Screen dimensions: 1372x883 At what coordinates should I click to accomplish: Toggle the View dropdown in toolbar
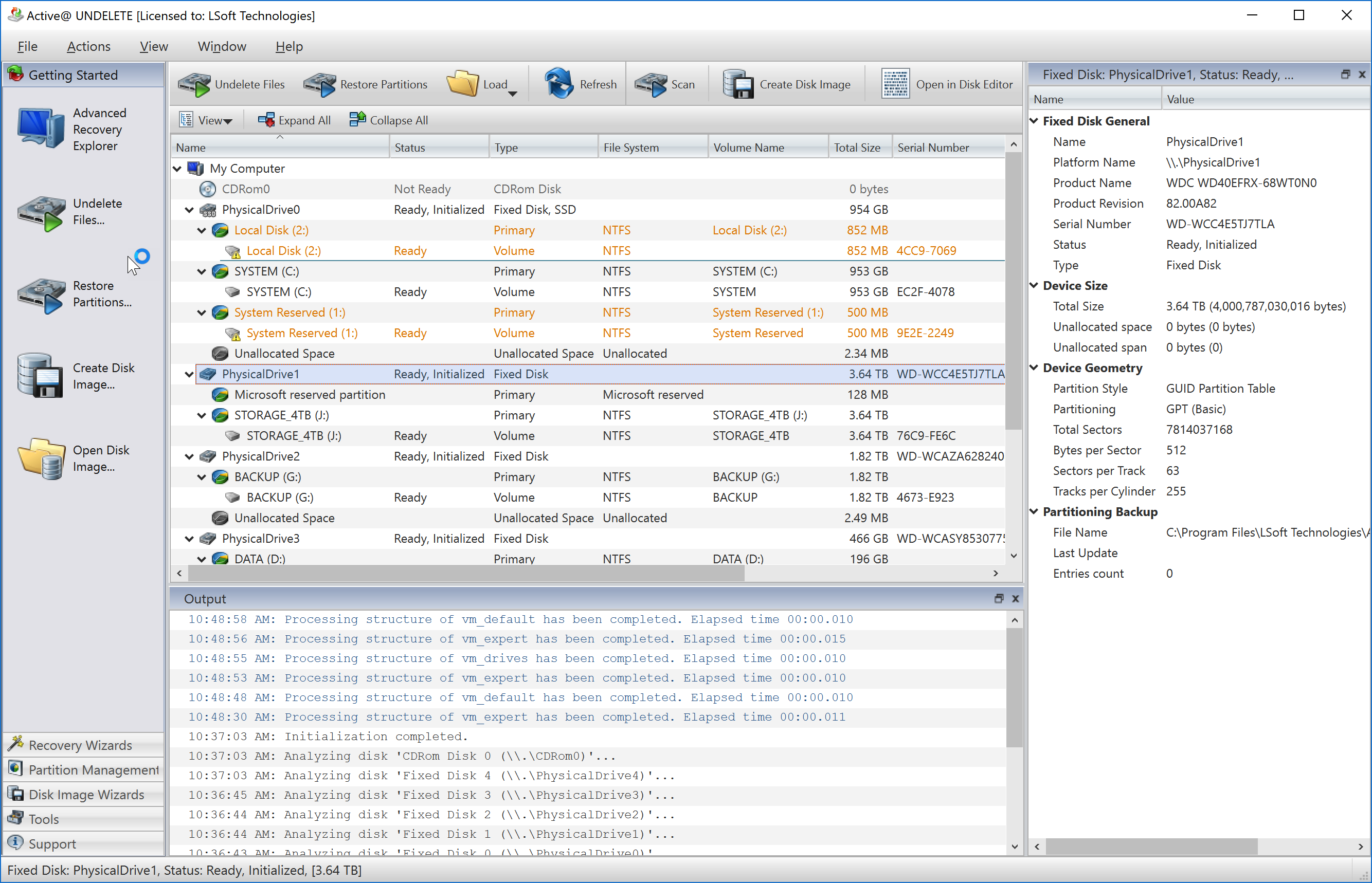click(x=205, y=119)
